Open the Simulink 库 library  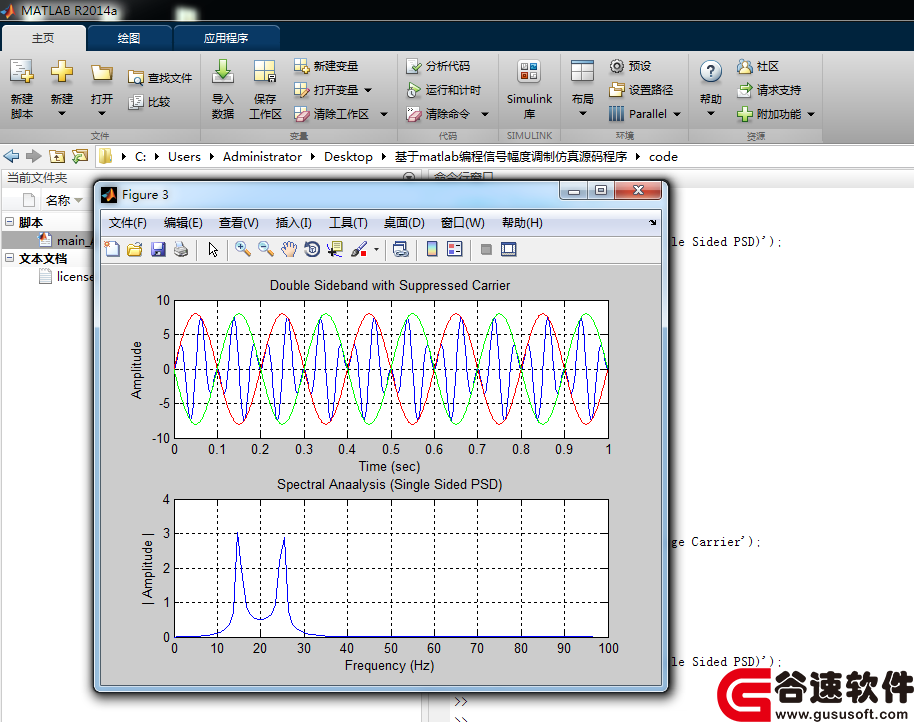[x=529, y=89]
